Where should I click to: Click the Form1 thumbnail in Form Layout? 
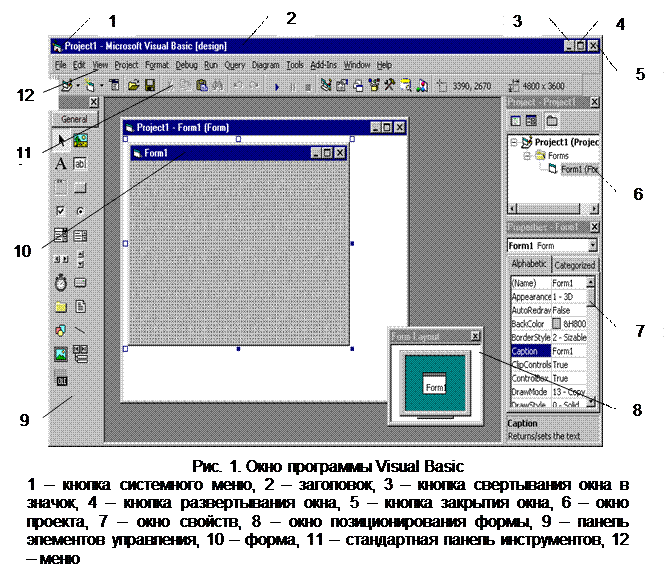434,384
